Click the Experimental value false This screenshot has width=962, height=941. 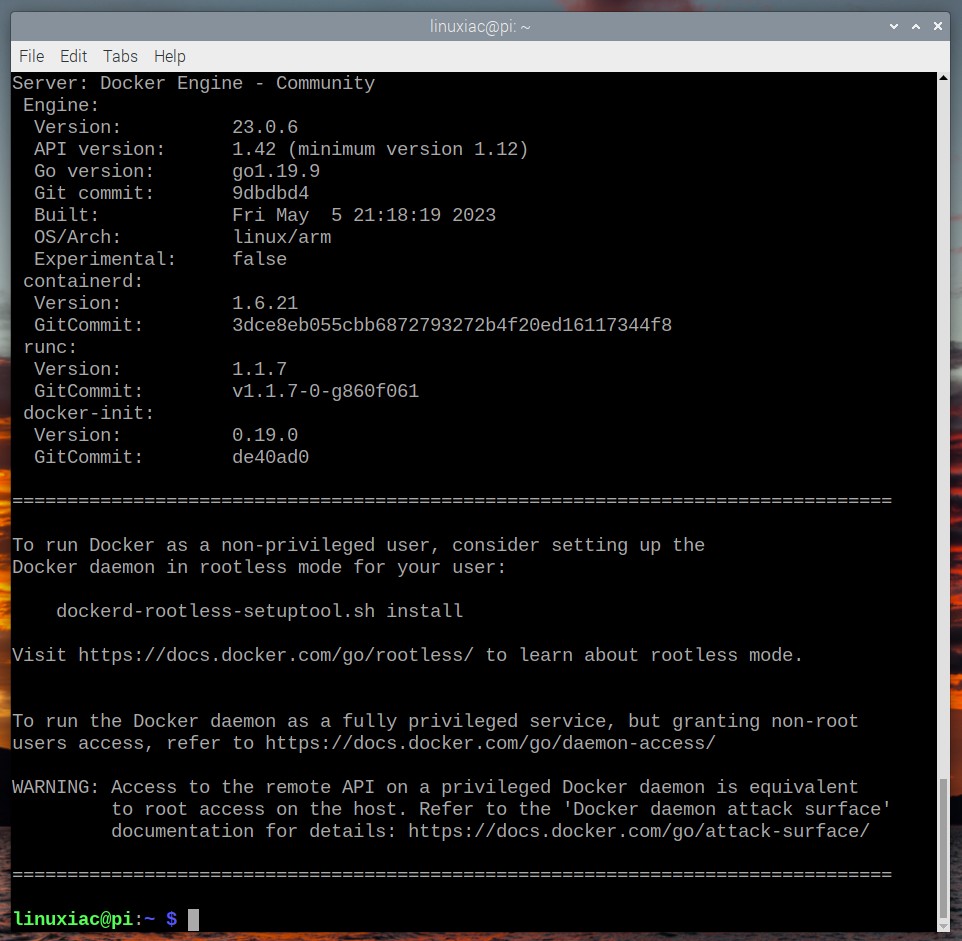point(260,259)
